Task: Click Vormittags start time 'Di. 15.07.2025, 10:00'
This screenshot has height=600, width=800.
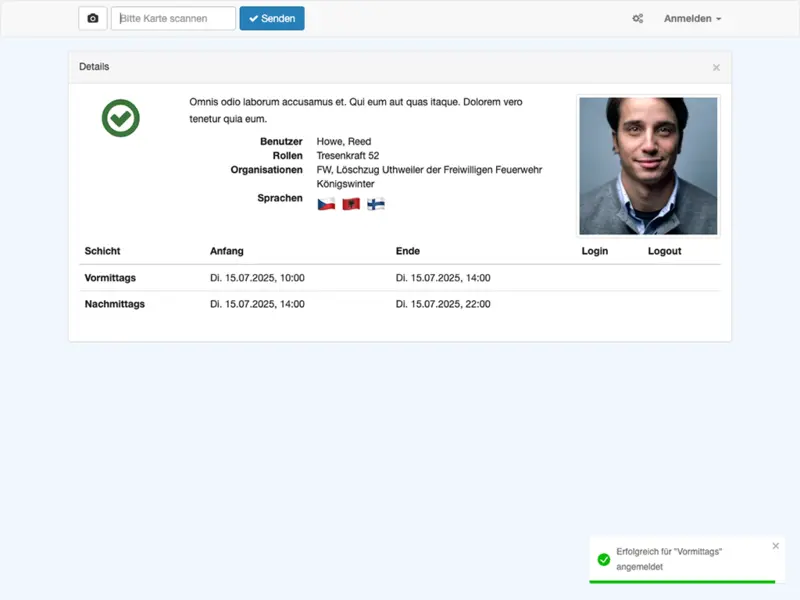Action: (x=257, y=278)
